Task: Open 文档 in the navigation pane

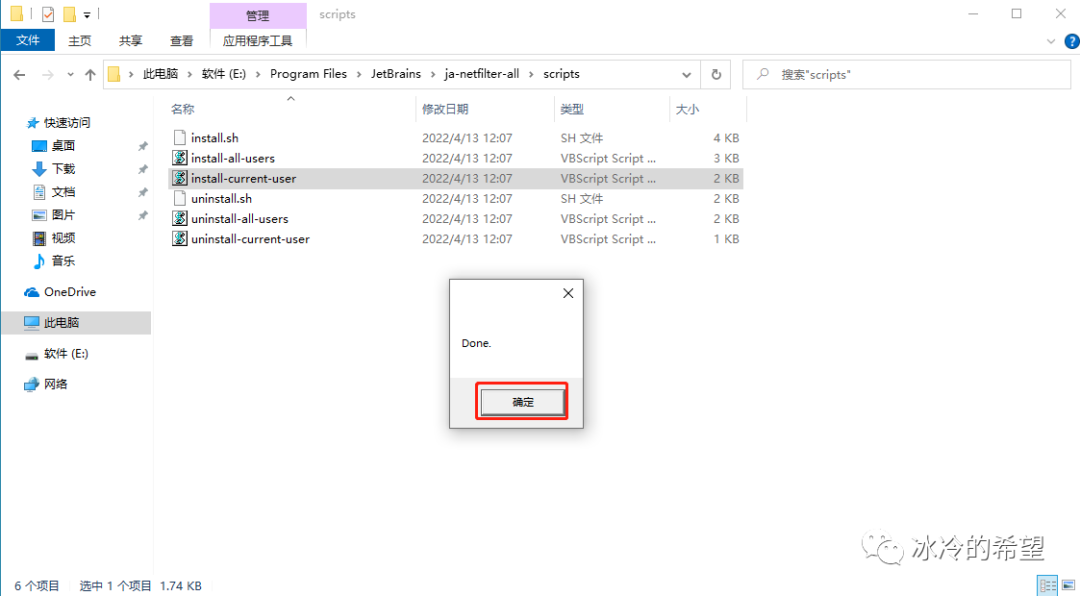Action: (x=63, y=192)
